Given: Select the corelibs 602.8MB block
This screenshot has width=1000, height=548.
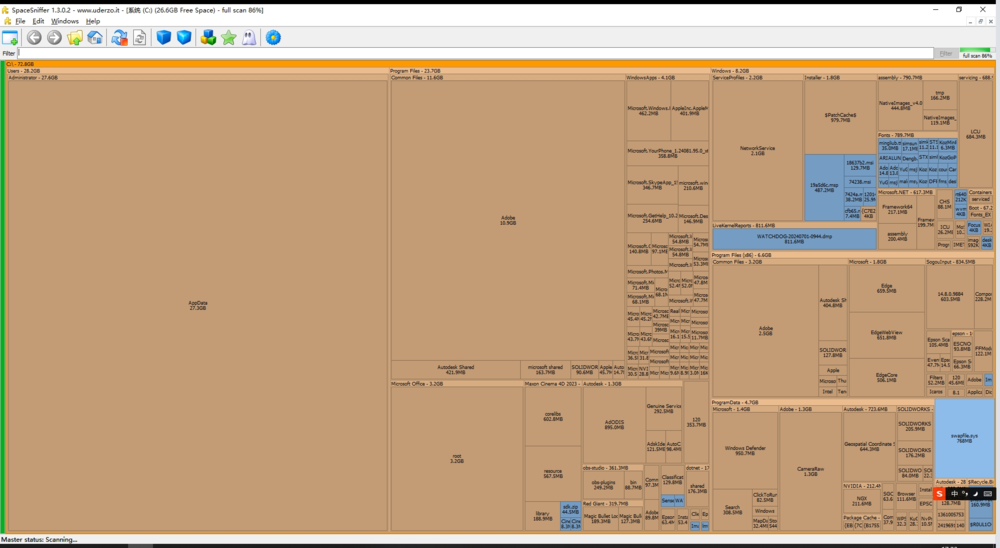Looking at the screenshot, I should tap(553, 416).
